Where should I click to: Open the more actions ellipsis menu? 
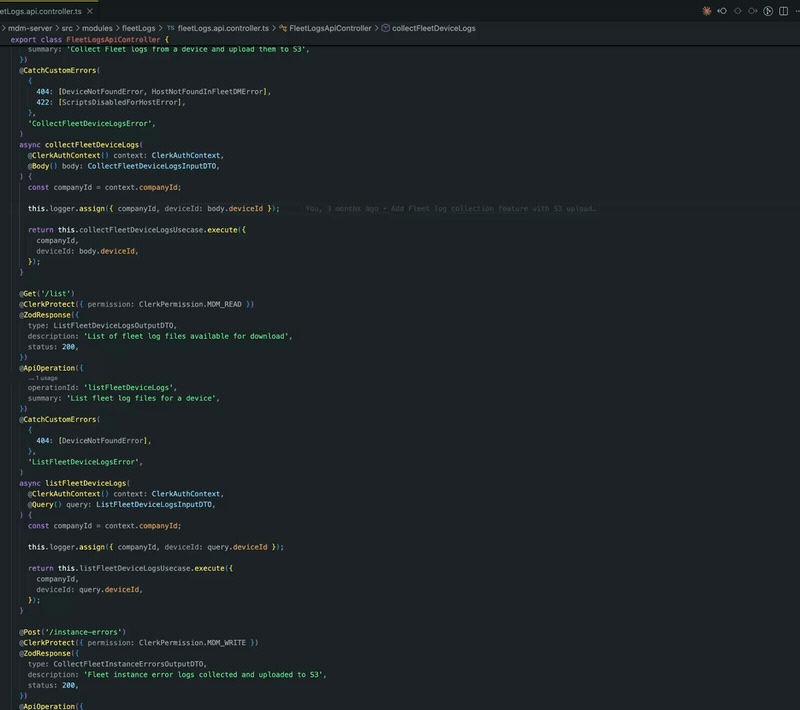797,11
